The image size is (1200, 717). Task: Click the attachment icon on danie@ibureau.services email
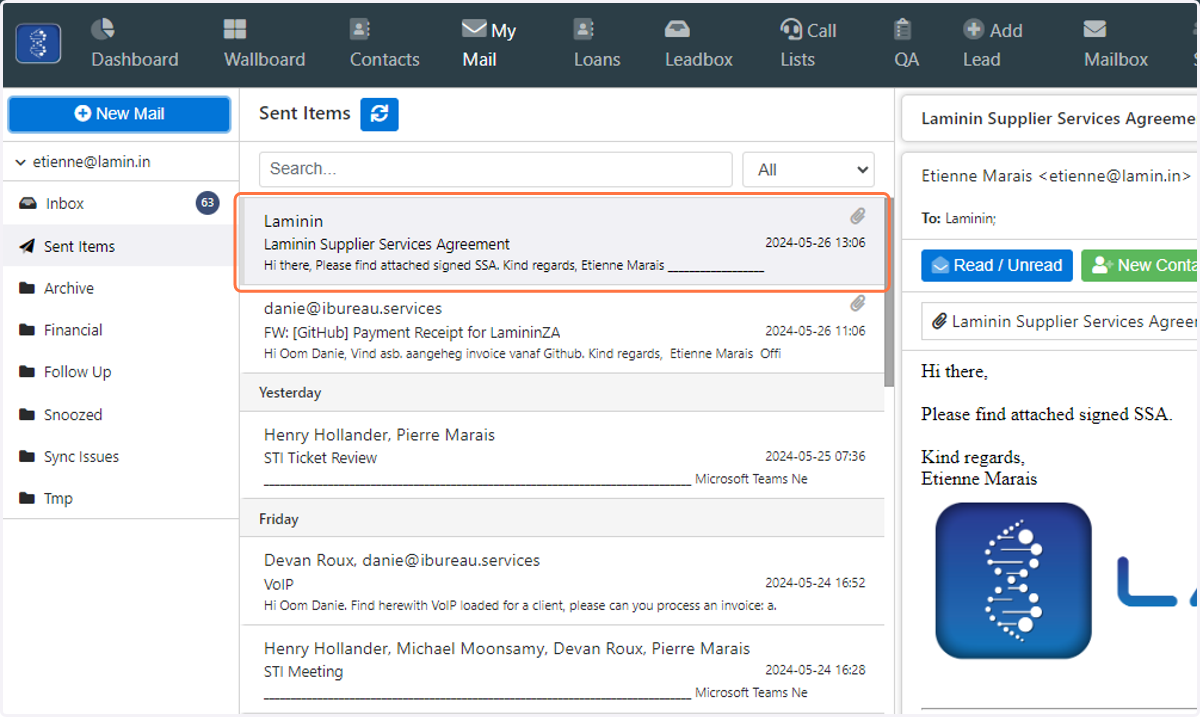(858, 303)
